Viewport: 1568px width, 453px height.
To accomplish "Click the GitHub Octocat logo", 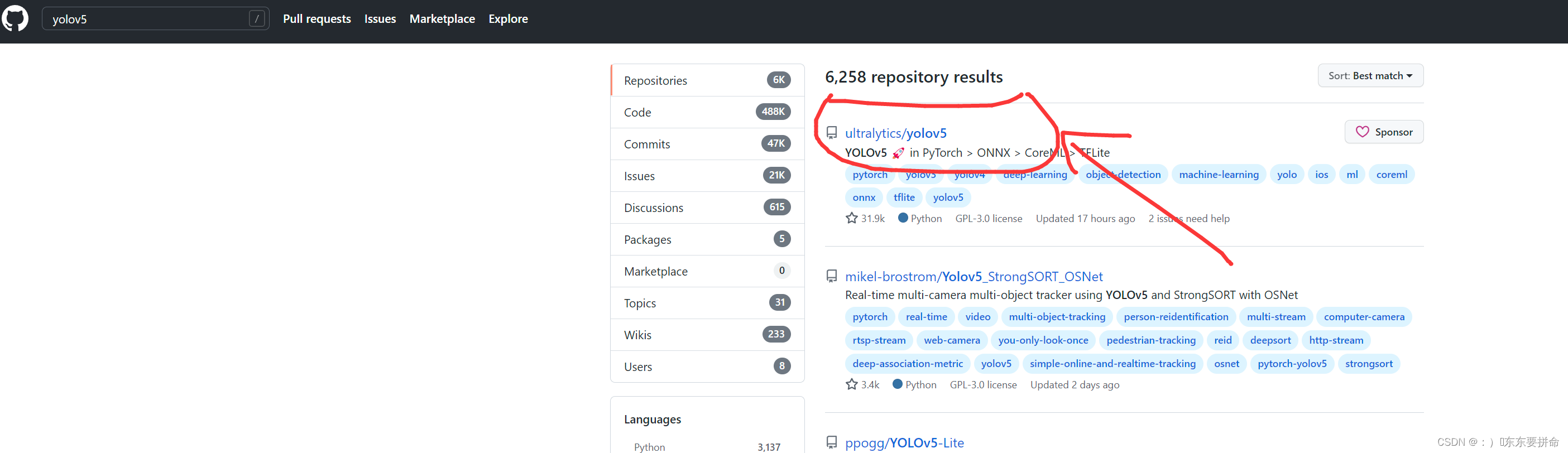I will [15, 19].
